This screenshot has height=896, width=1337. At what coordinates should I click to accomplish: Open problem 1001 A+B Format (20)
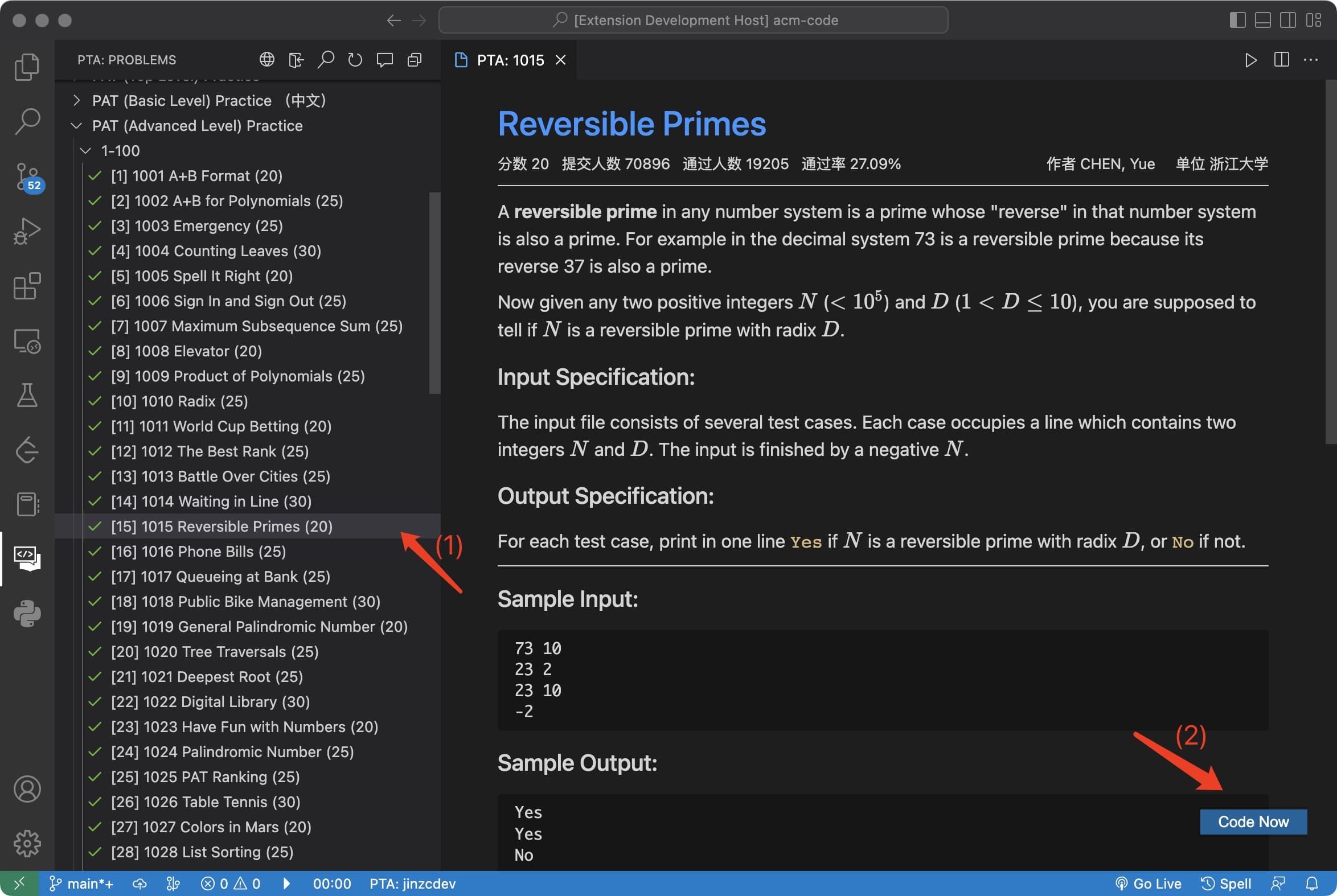248,176
